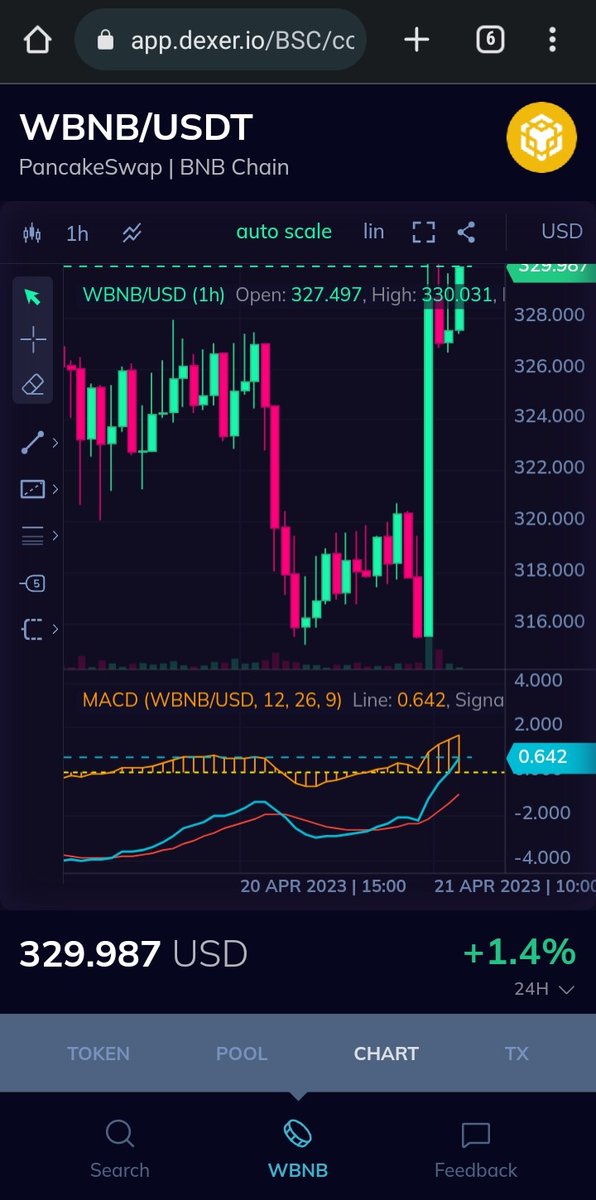Expand the horizontal lines tool options
Viewport: 596px width, 1200px height.
(55, 536)
